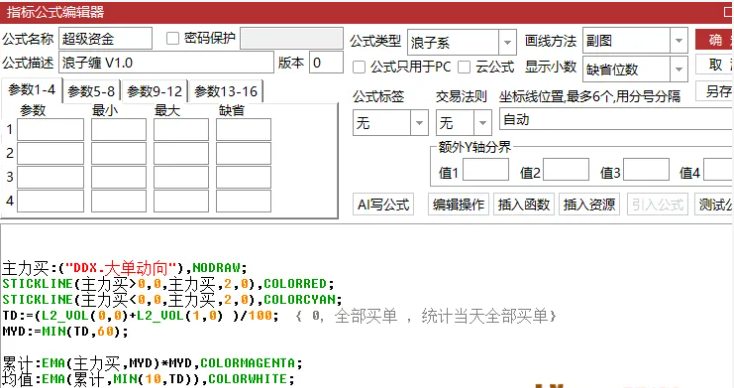Click row 2 参数 name field
Screen dimensions: 734x388
(x=51, y=154)
